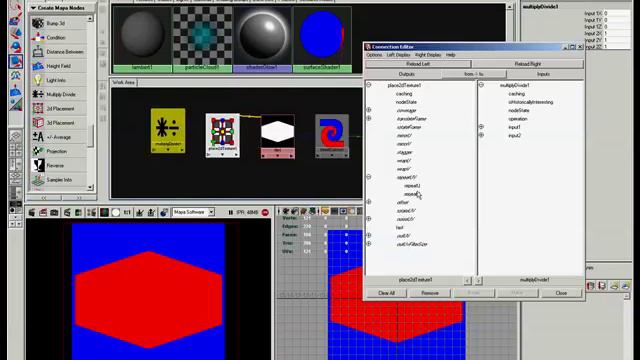
Task: Click the Reload Left button
Action: pos(418,64)
